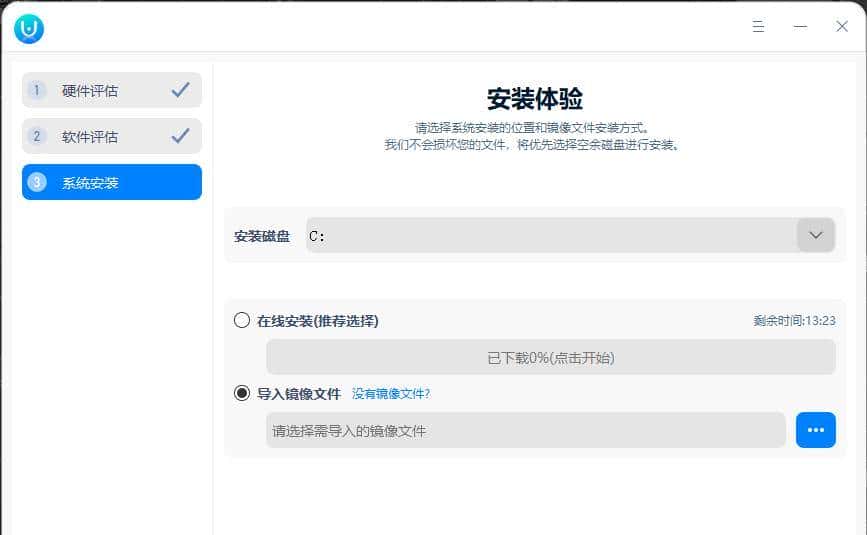The image size is (867, 535).
Task: Browse for image file with the blue ... button
Action: 816,430
